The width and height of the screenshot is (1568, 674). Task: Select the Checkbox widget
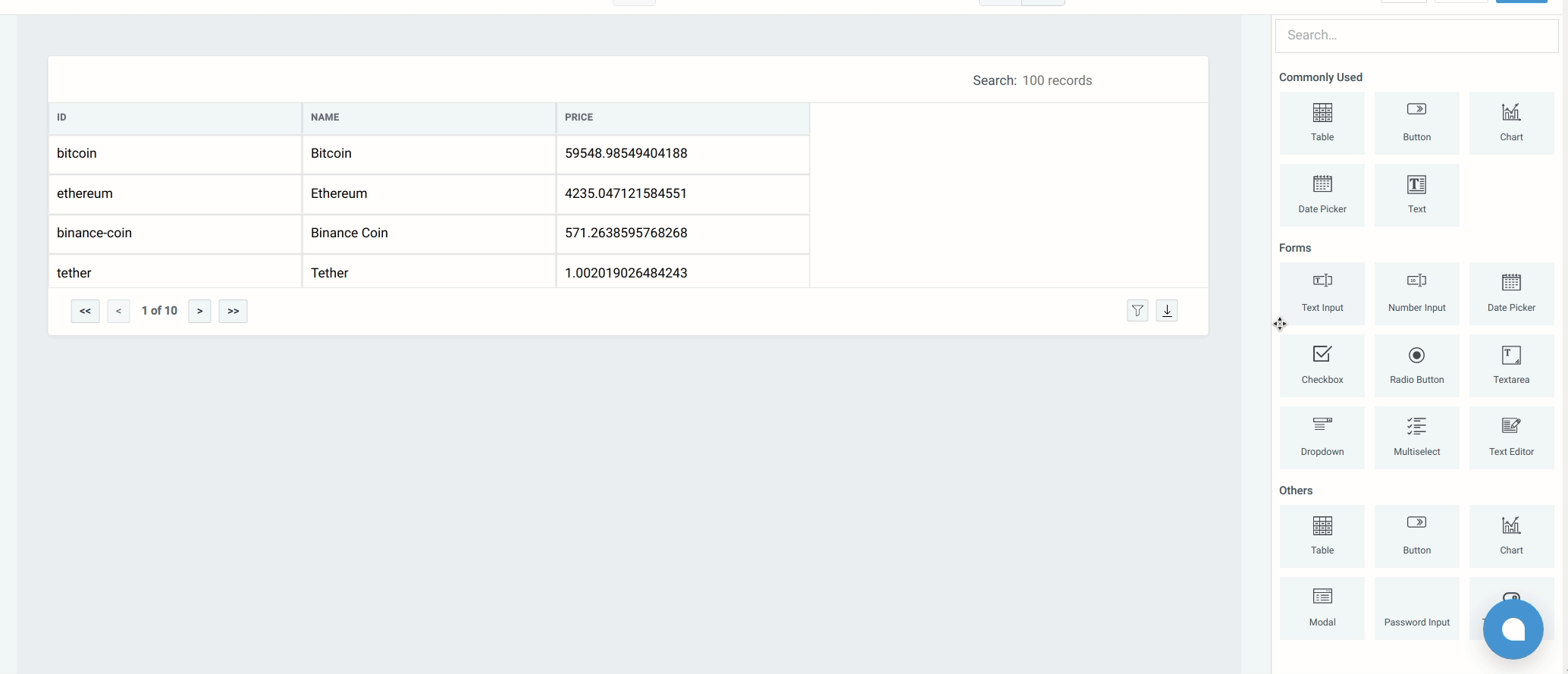[1322, 365]
